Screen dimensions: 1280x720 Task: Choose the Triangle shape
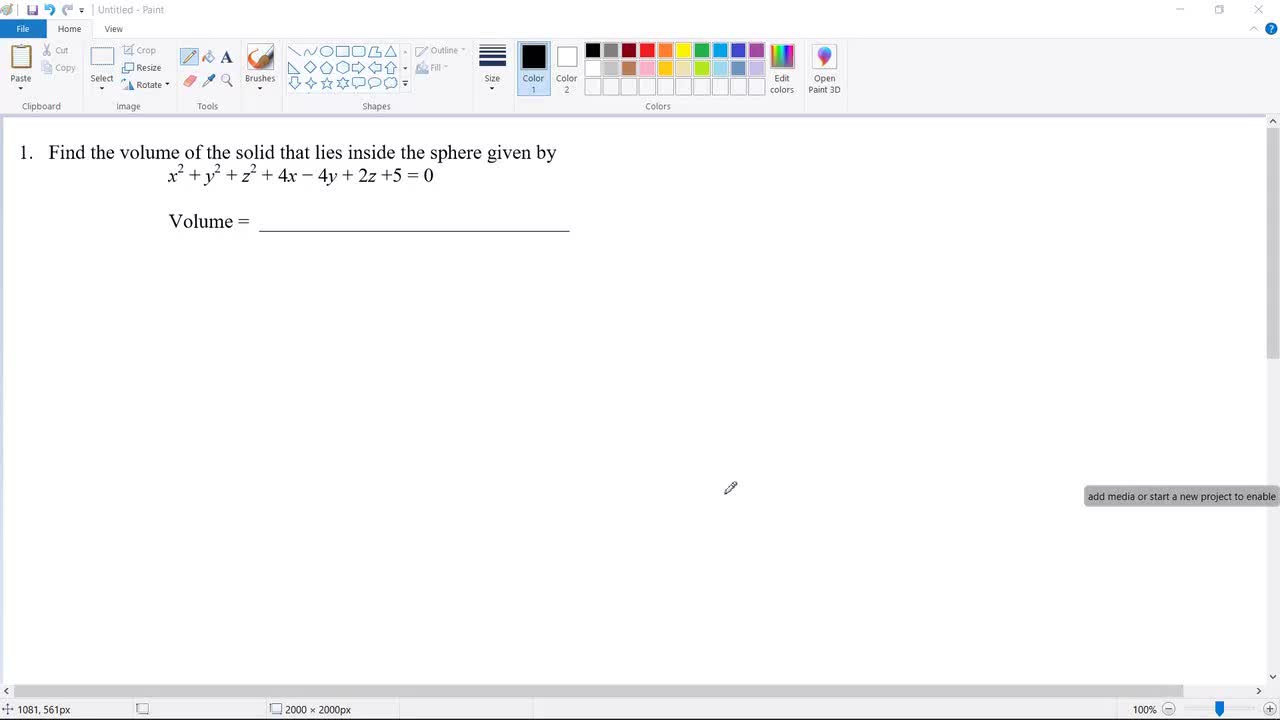[390, 52]
